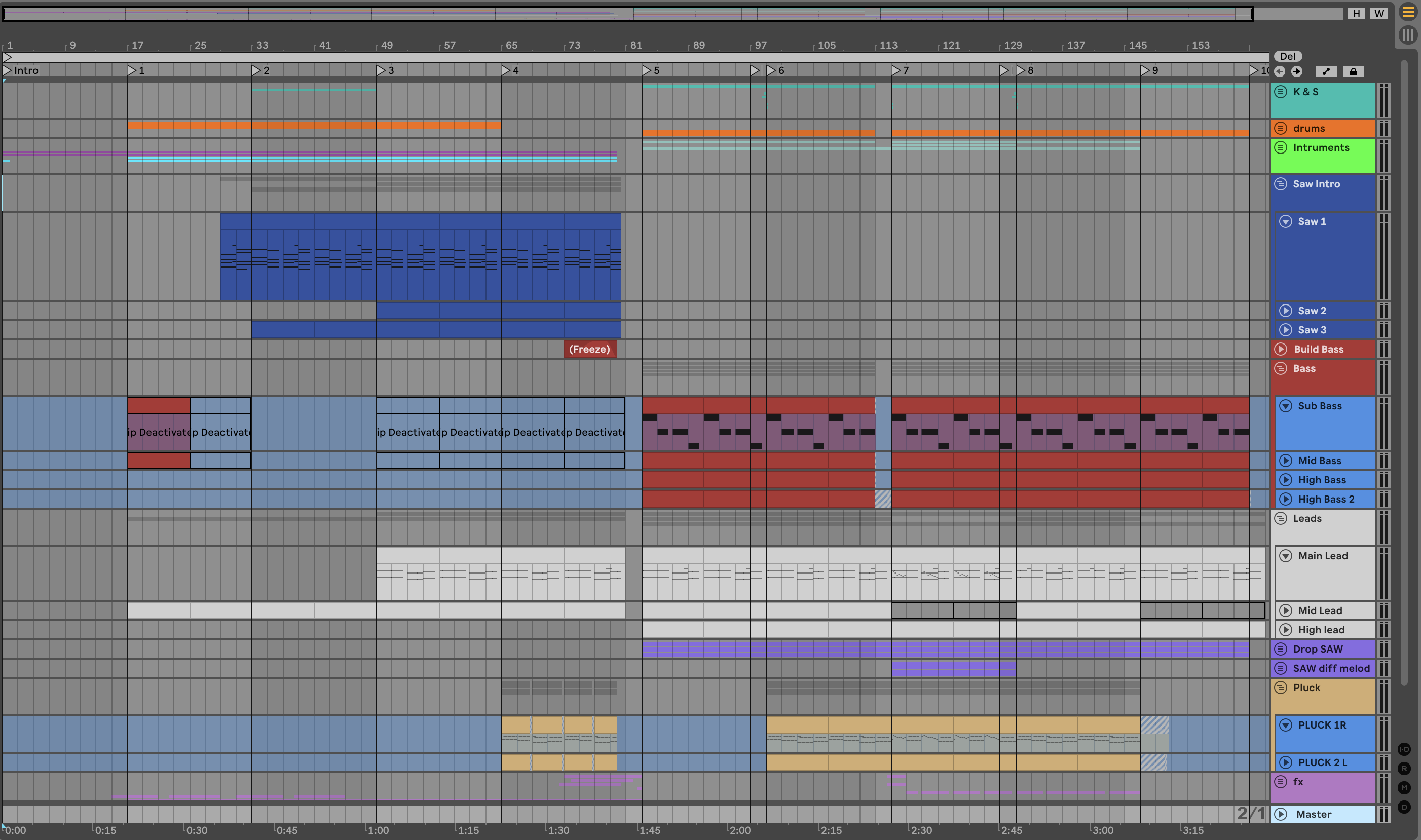Select locator marker 5
The width and height of the screenshot is (1421, 840).
pos(647,70)
